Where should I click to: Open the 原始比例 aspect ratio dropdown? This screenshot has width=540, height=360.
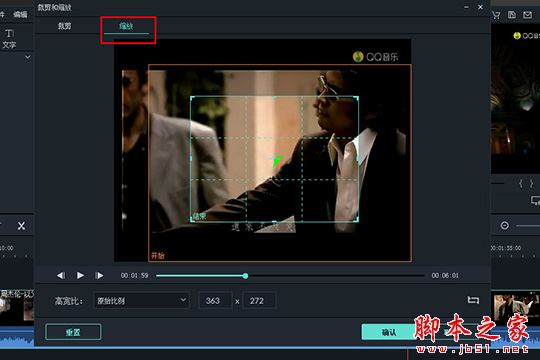click(x=142, y=300)
